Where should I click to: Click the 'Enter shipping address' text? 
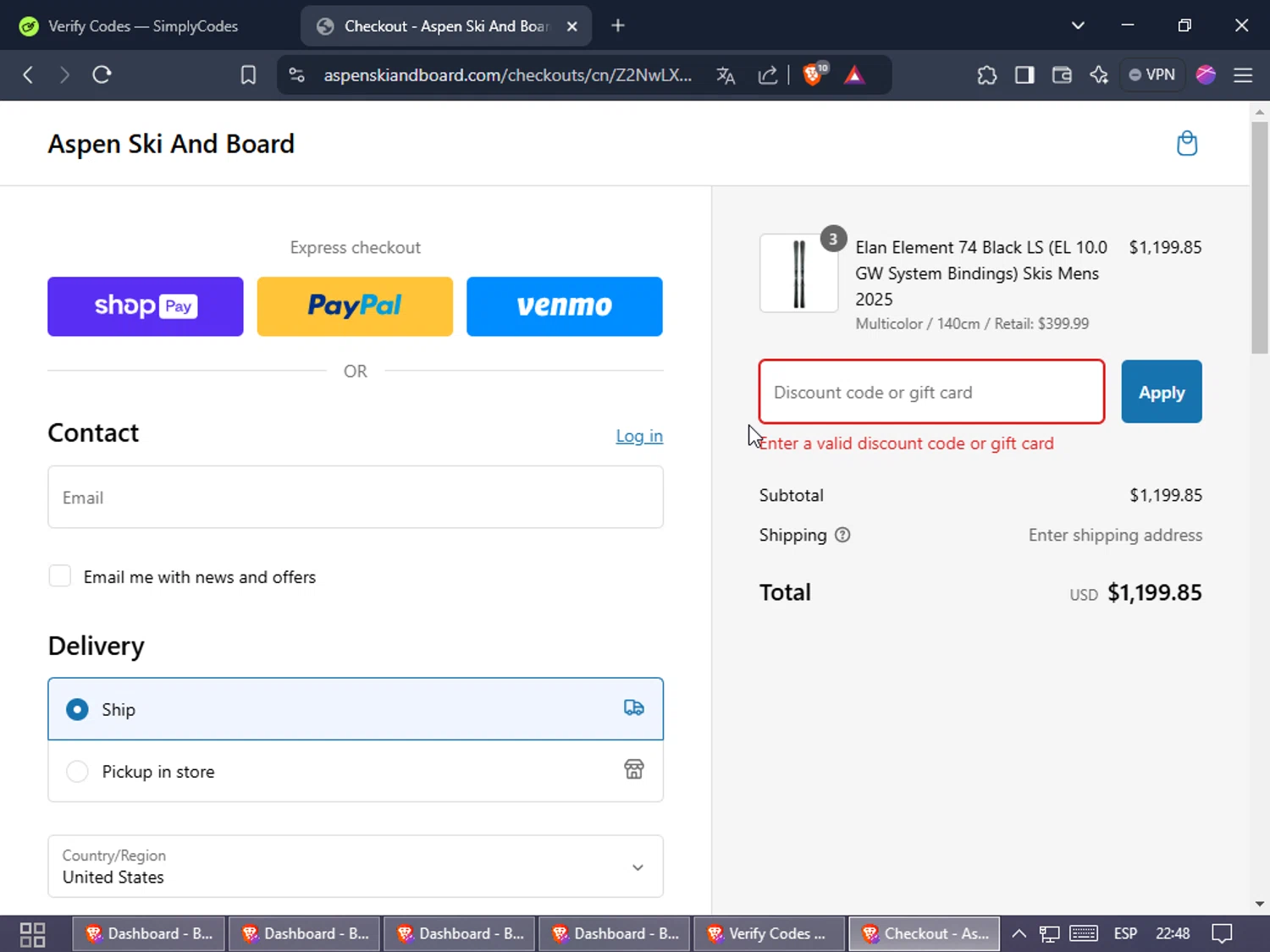pyautogui.click(x=1115, y=535)
